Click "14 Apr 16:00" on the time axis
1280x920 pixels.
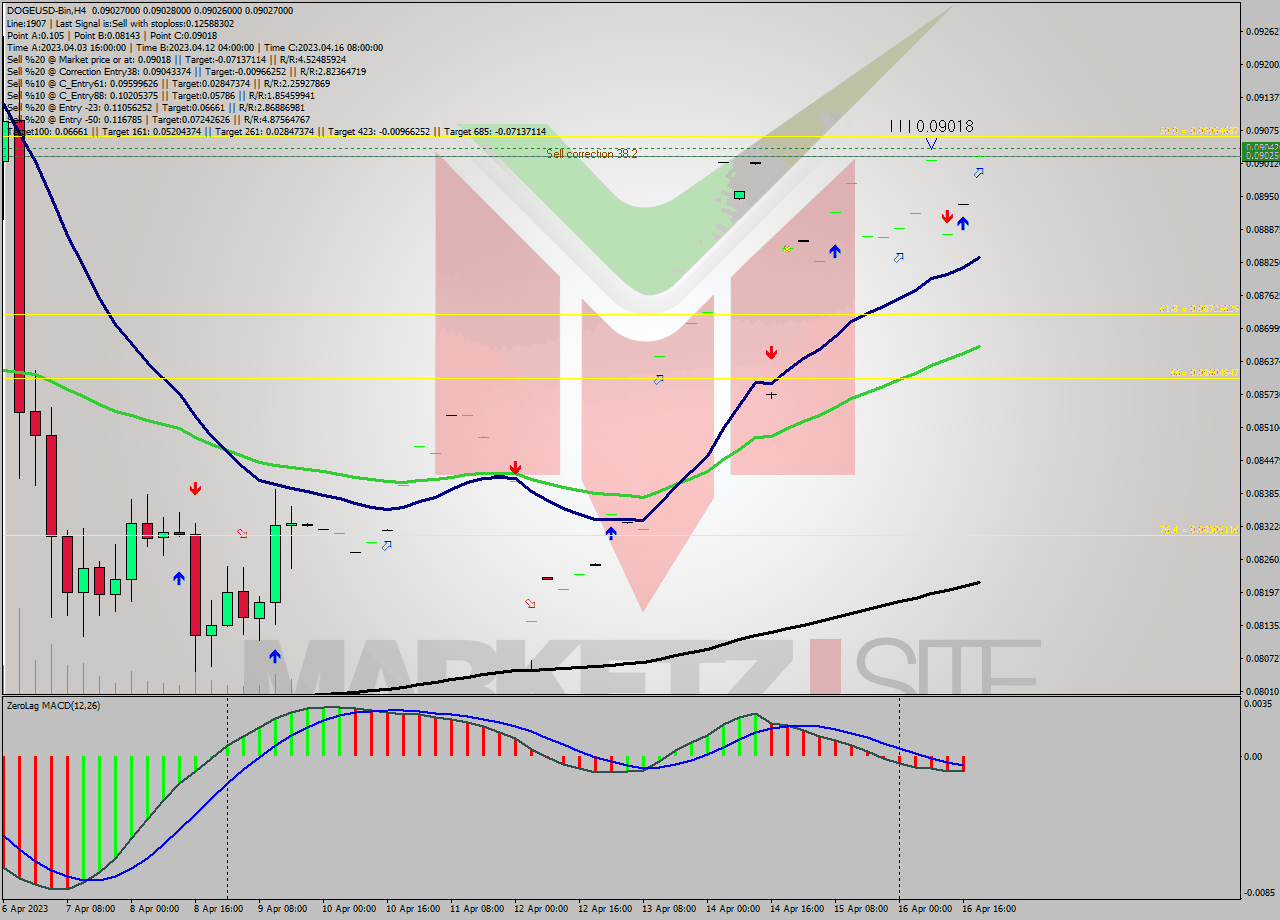coord(796,909)
